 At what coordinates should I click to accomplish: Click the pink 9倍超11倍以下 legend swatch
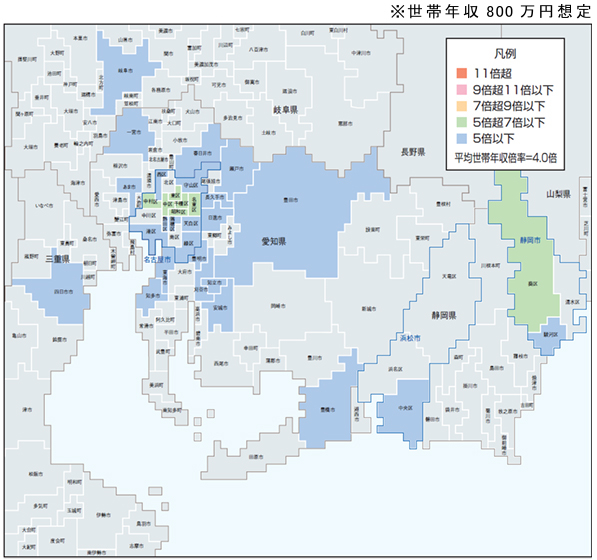coord(461,89)
